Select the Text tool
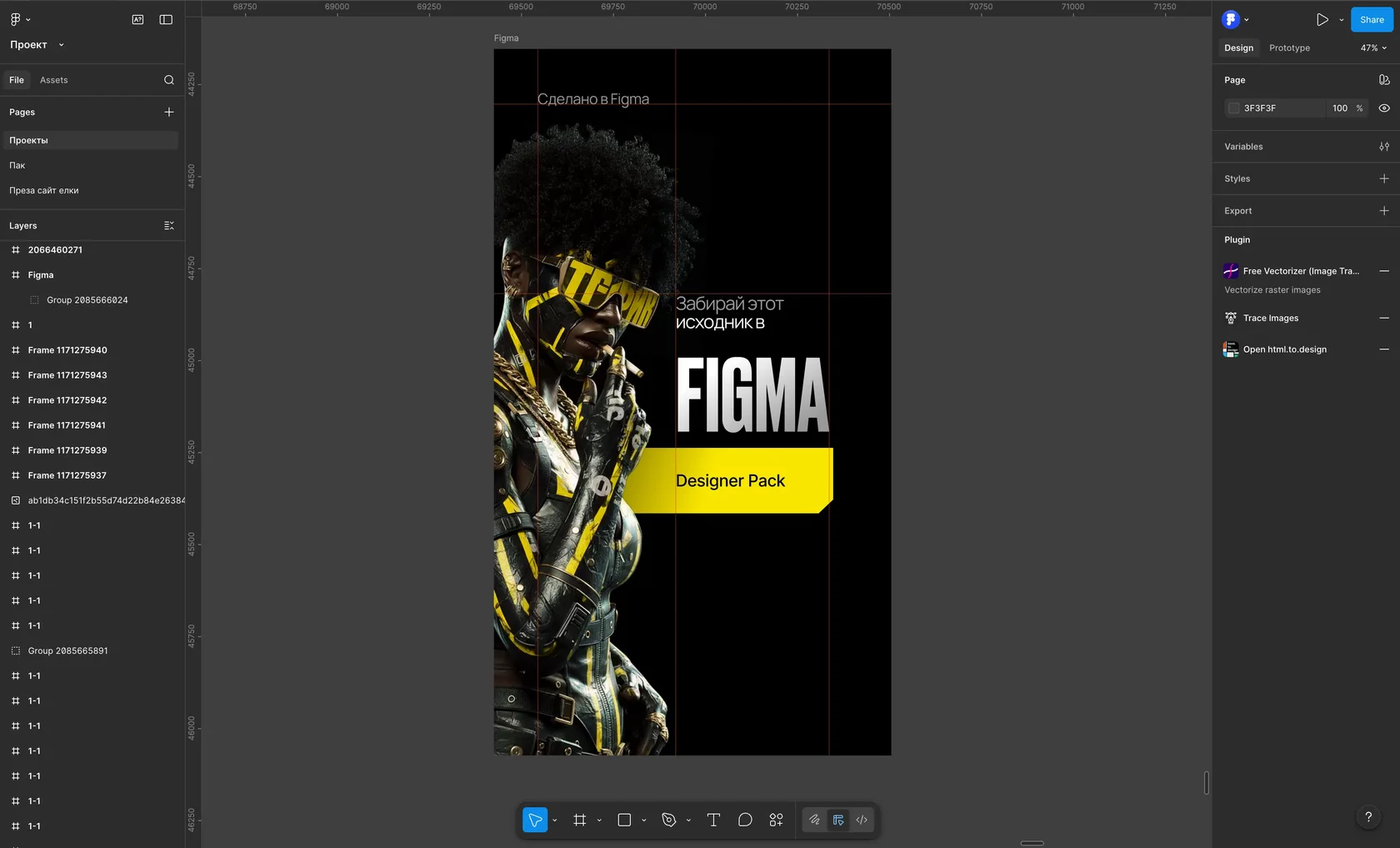Viewport: 1400px width, 848px height. point(713,820)
